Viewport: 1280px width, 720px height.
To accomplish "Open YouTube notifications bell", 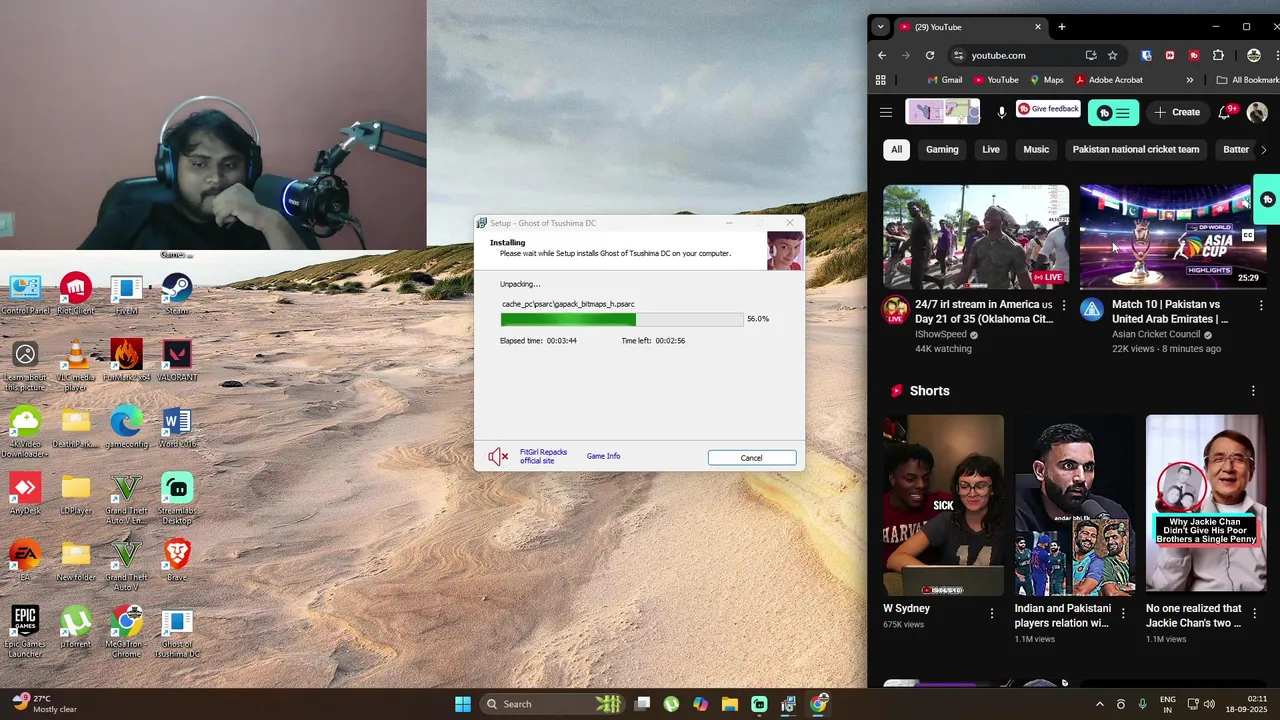I will (x=1224, y=112).
